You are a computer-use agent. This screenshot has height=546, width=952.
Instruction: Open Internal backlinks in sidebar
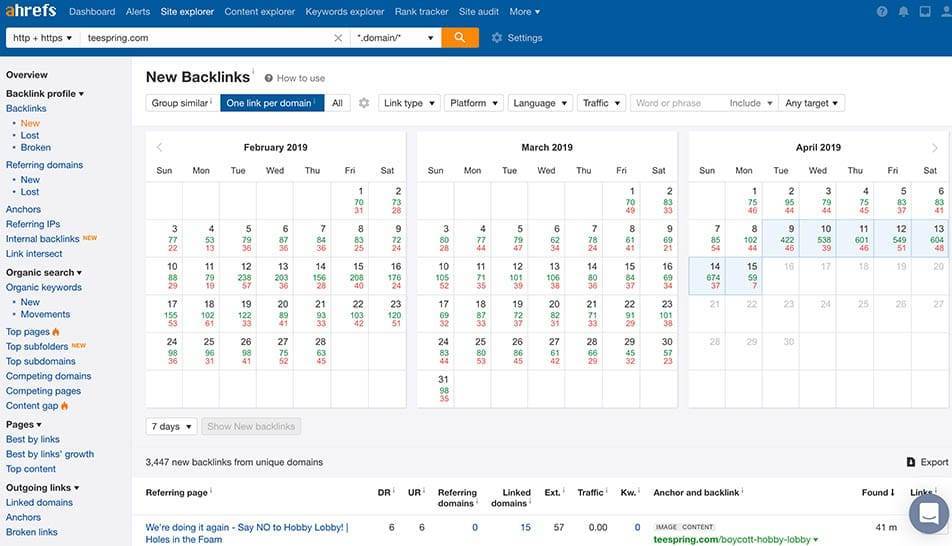tap(42, 239)
